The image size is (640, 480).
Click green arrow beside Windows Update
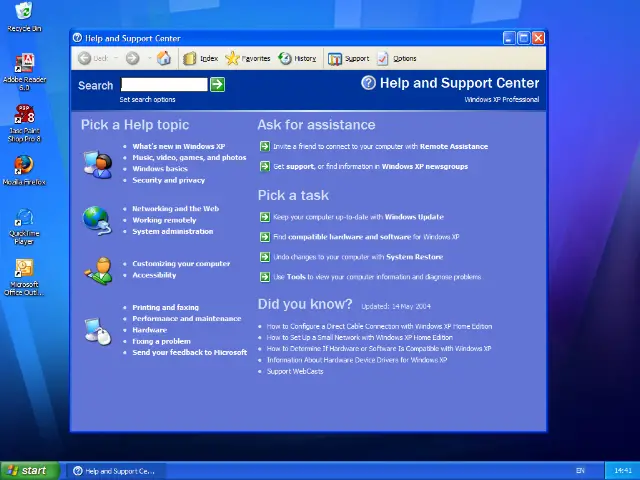[265, 217]
